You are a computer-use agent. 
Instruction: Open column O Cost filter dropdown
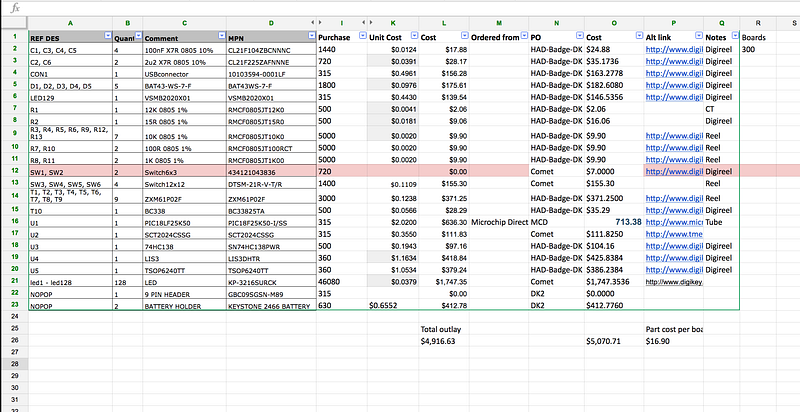coord(639,36)
